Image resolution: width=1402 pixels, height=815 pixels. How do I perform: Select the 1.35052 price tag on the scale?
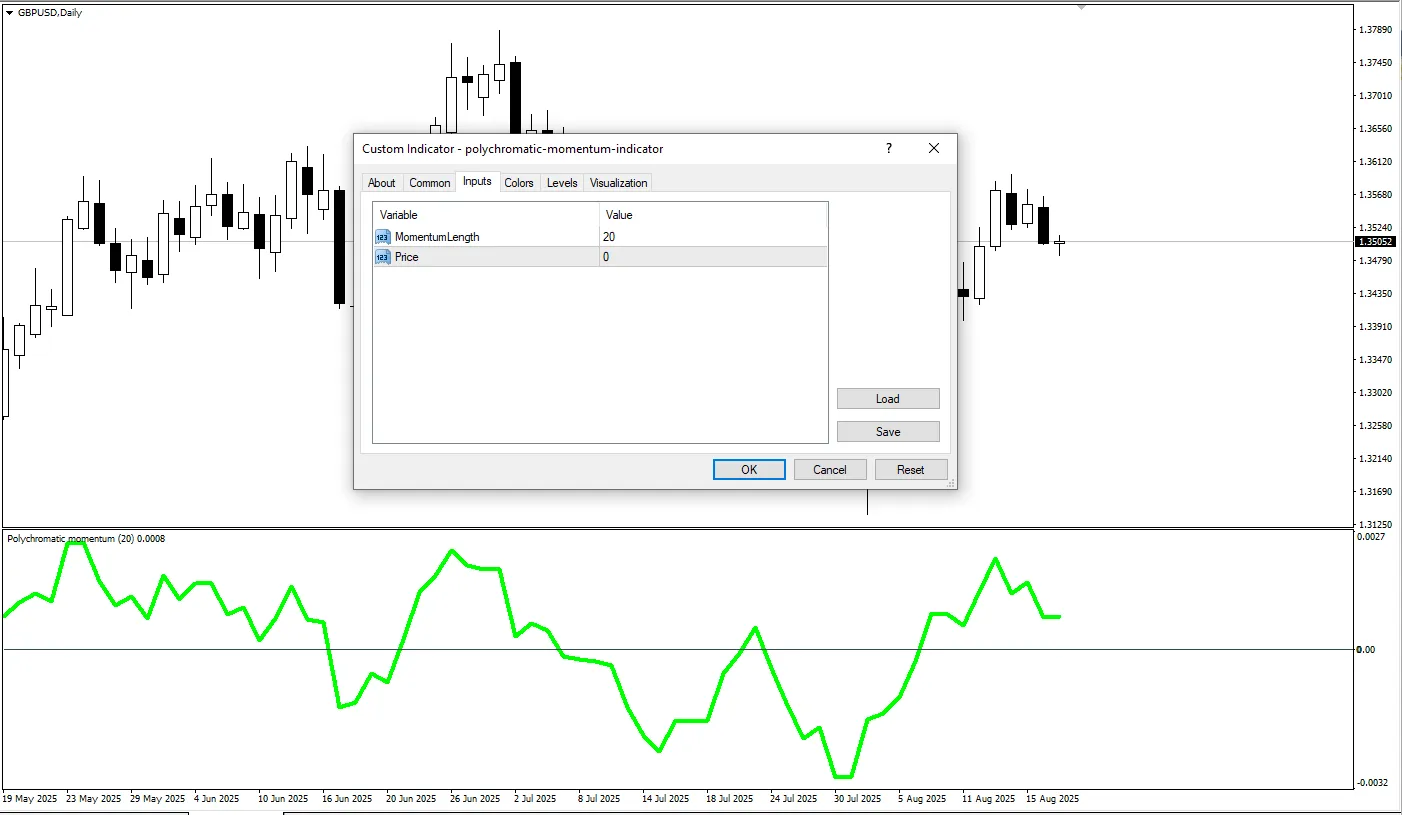pos(1374,241)
